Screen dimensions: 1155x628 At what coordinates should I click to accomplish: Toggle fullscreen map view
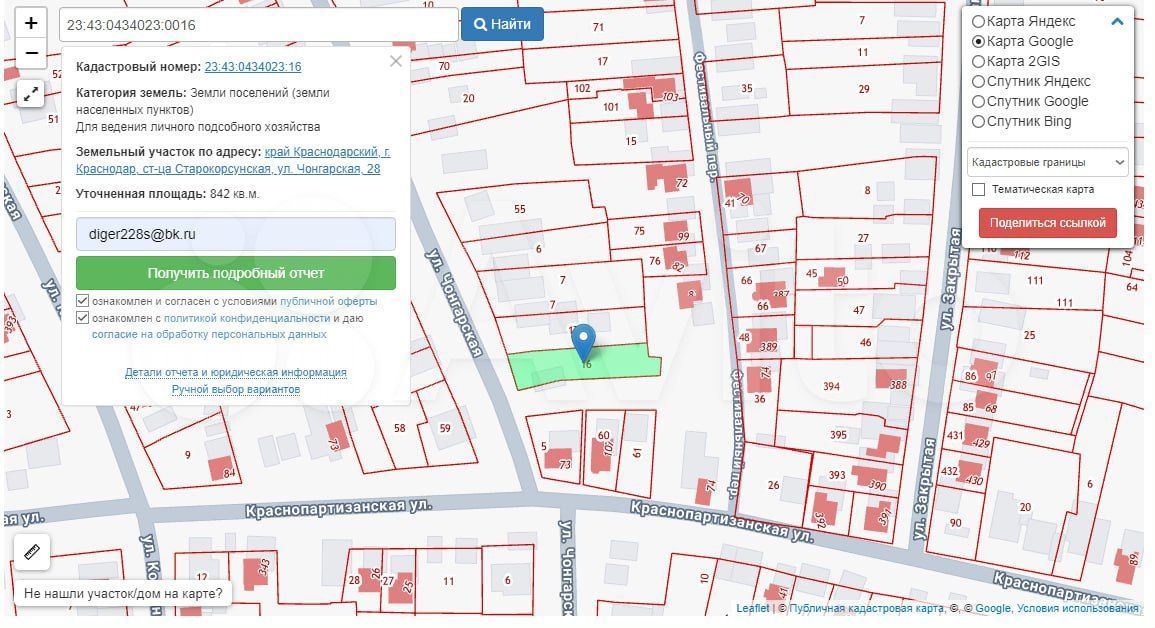point(31,94)
